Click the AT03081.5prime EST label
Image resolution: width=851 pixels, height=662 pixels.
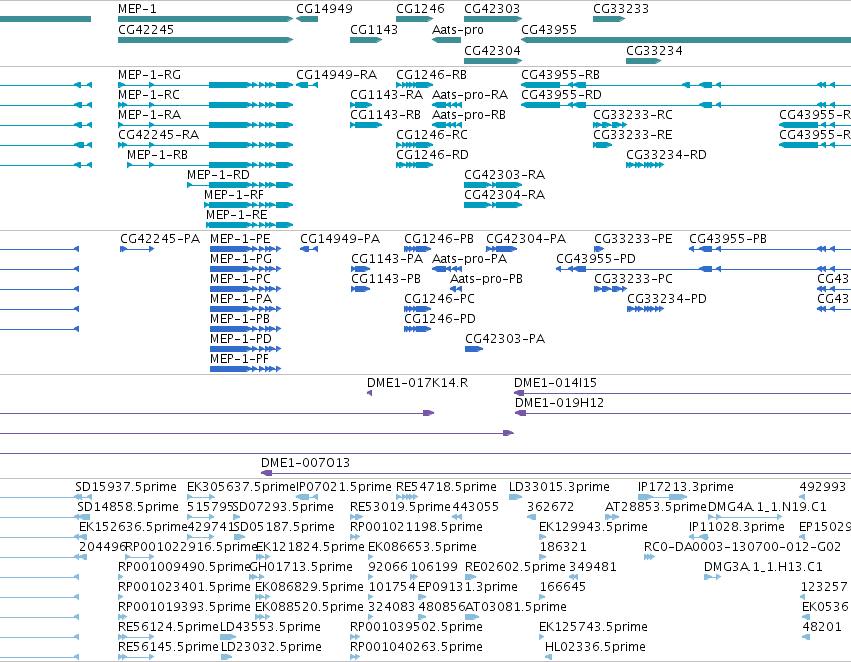point(516,607)
